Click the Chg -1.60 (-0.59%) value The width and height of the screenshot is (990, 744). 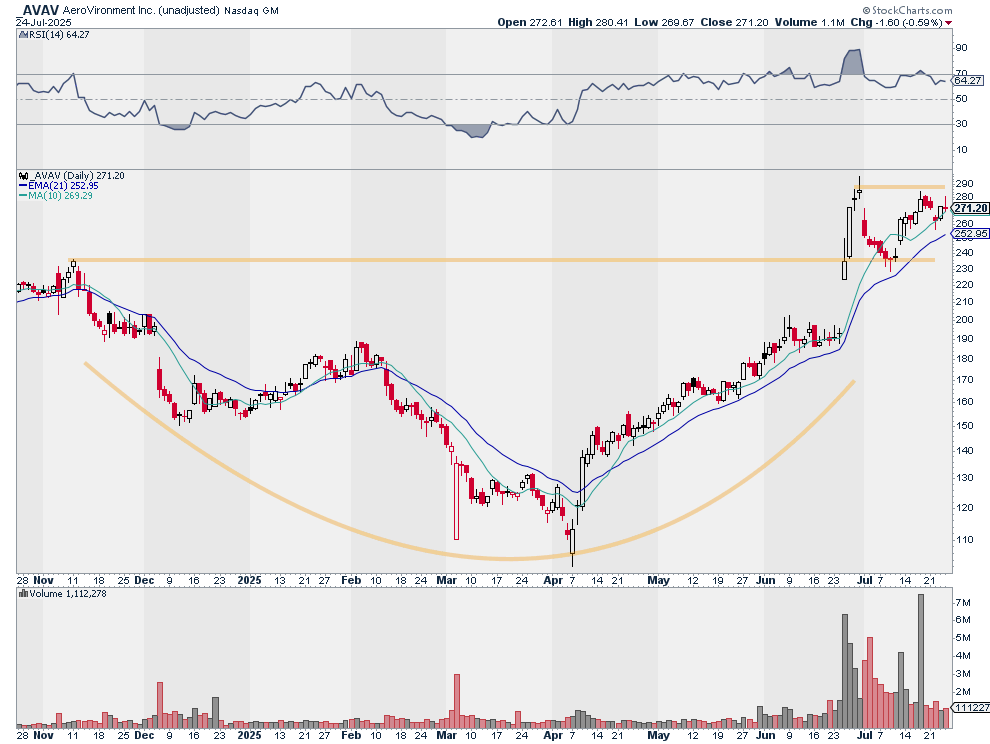tap(896, 22)
